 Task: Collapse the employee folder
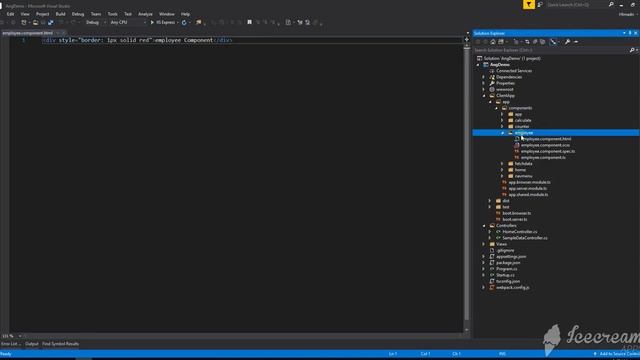[x=502, y=133]
